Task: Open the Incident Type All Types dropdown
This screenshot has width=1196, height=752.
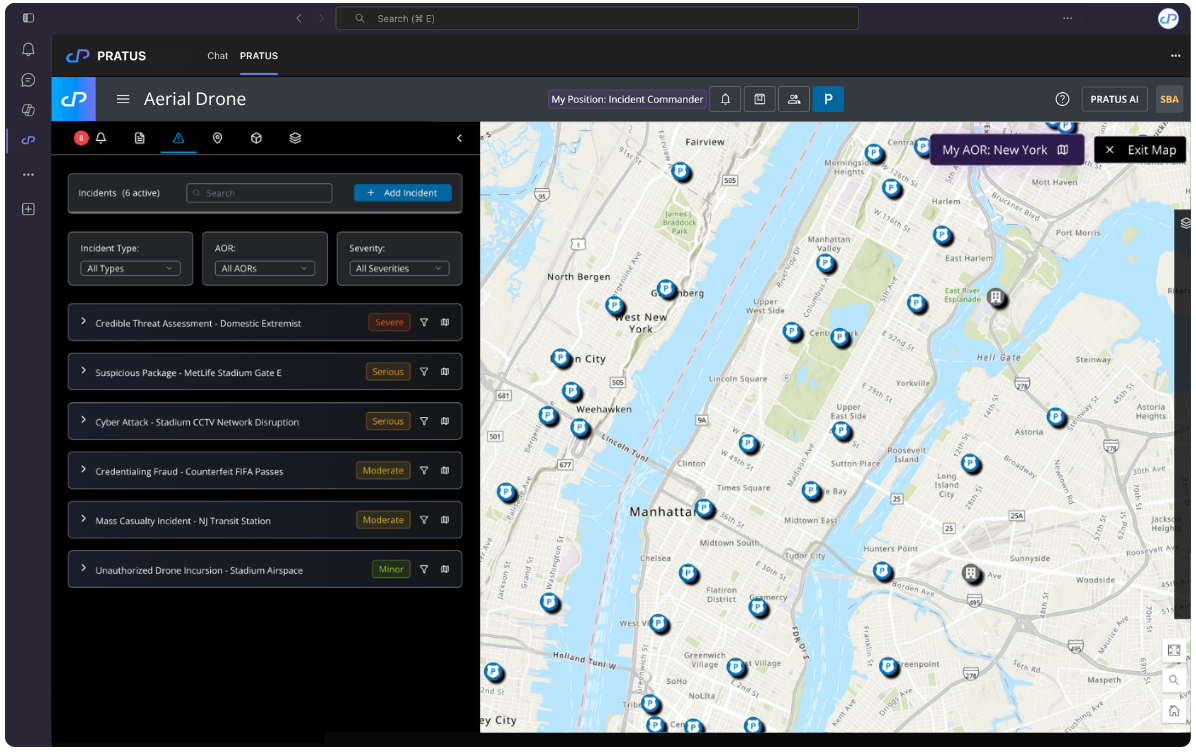Action: click(x=130, y=268)
